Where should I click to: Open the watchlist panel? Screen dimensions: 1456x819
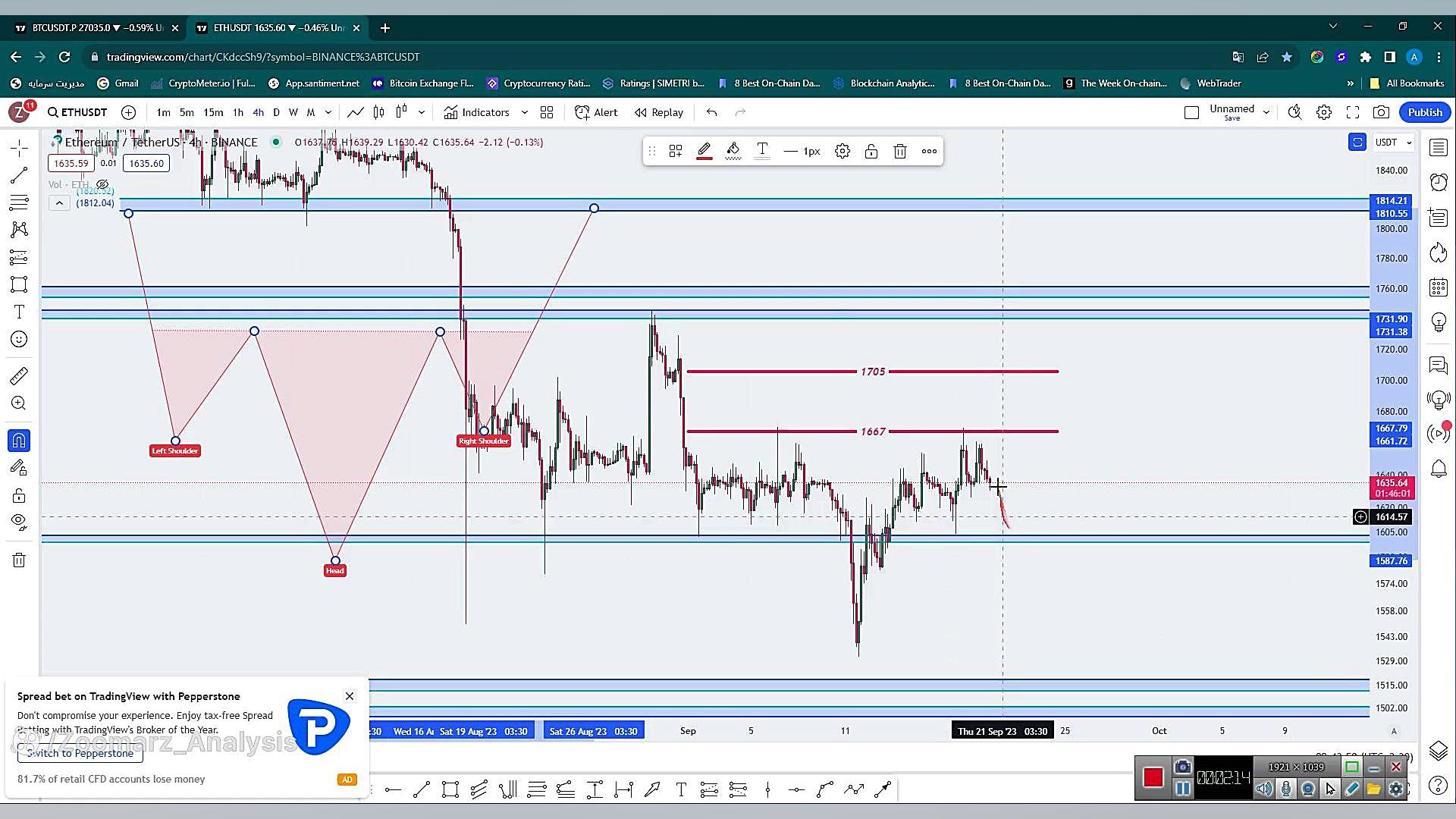coord(1439,147)
